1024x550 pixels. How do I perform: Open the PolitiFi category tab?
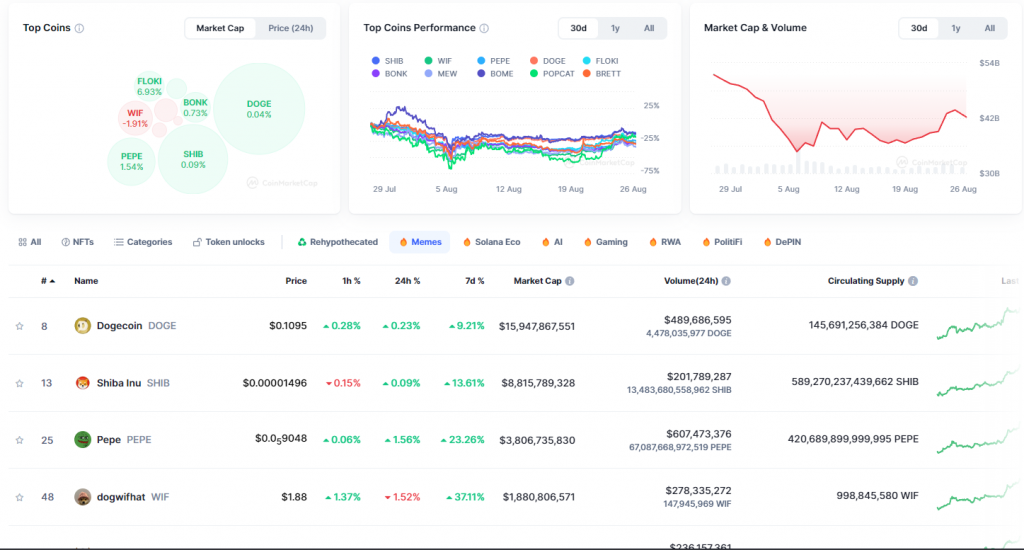coord(722,242)
